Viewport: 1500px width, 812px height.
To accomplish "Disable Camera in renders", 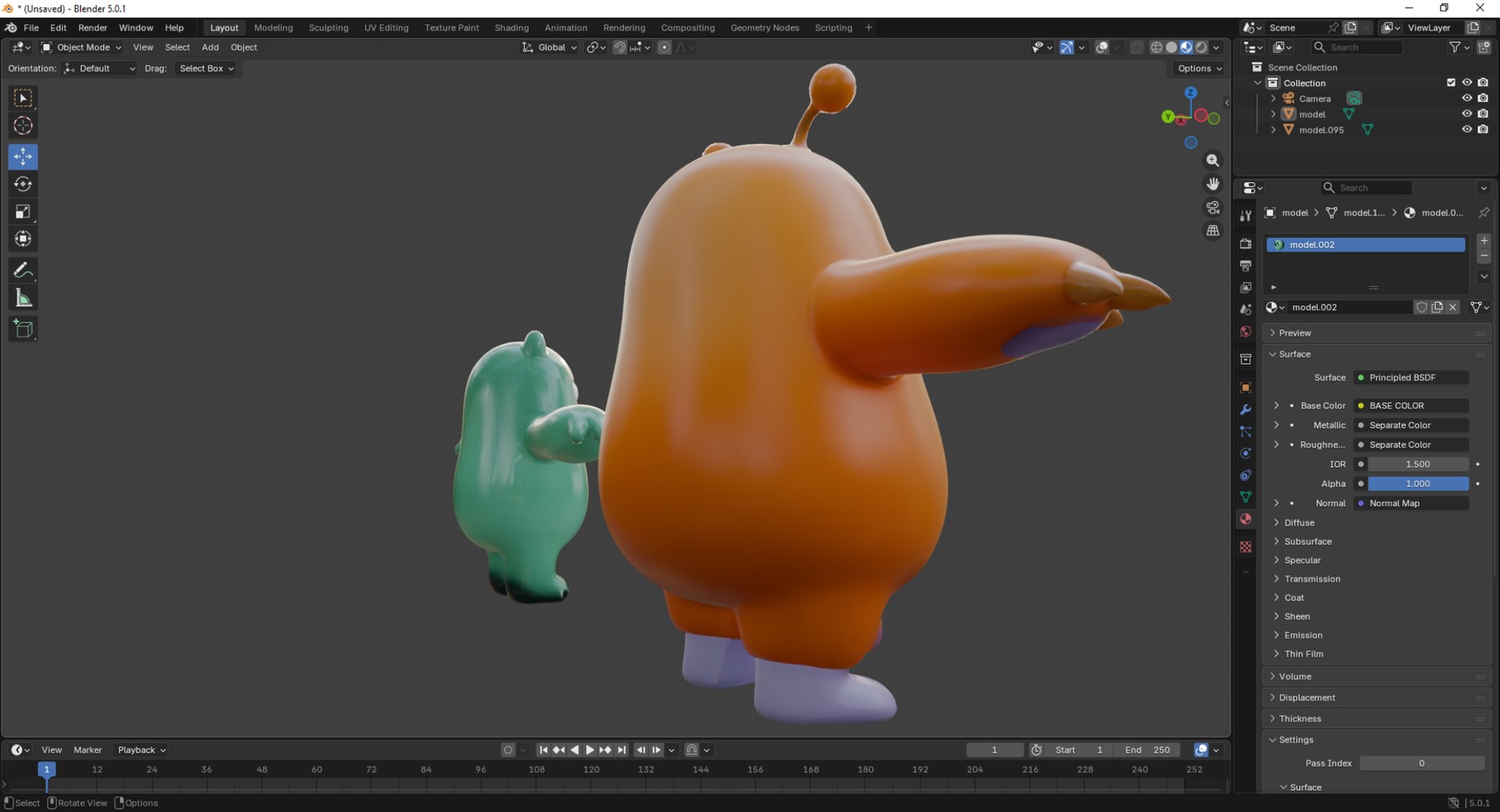I will coord(1483,98).
